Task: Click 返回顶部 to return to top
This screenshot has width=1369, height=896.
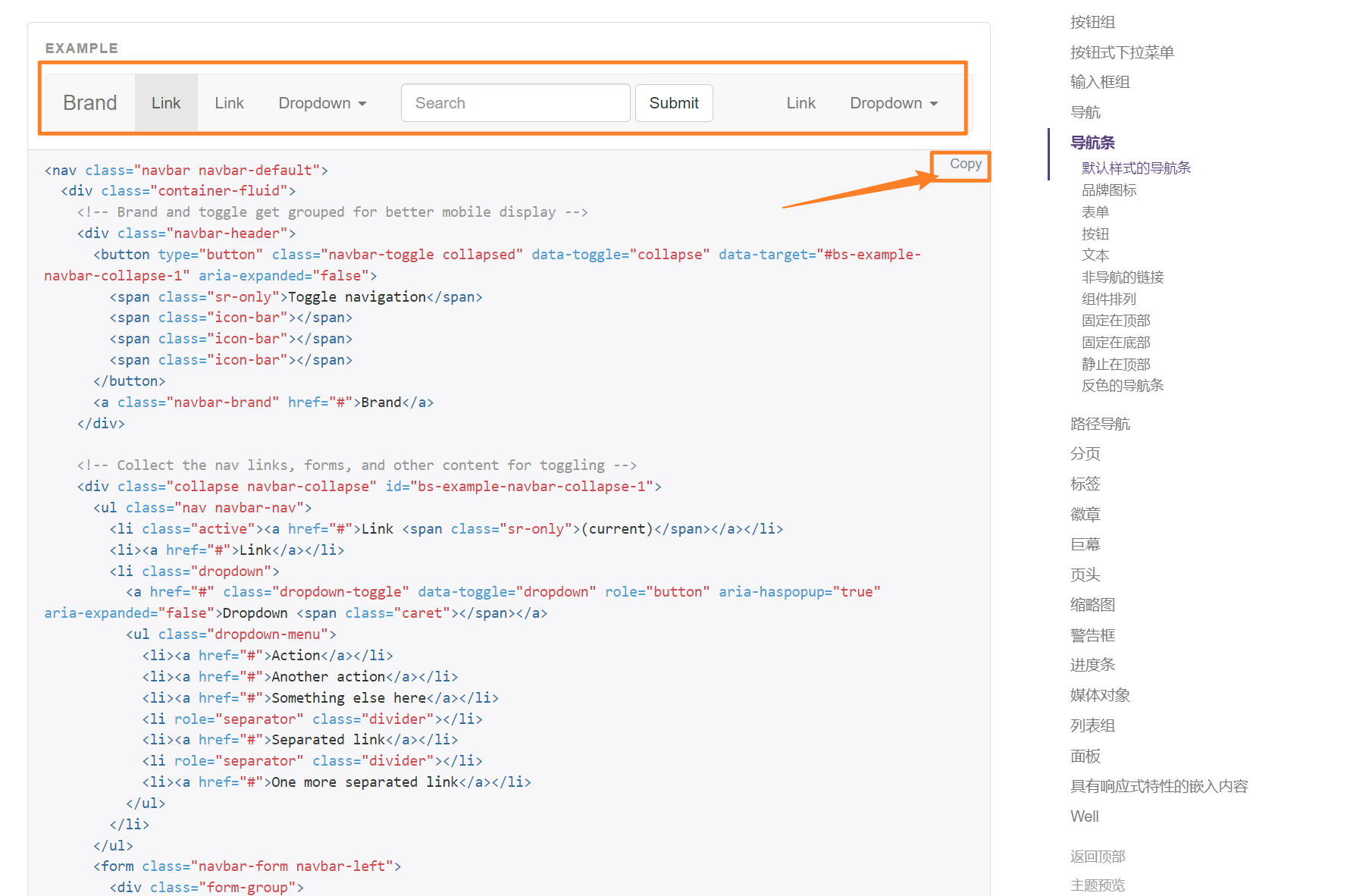Action: pos(1097,856)
